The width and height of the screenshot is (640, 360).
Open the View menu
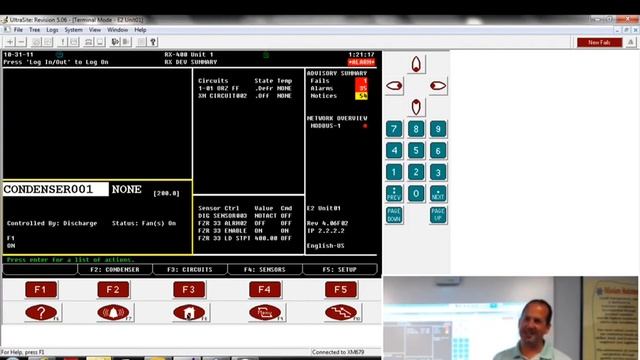point(95,30)
